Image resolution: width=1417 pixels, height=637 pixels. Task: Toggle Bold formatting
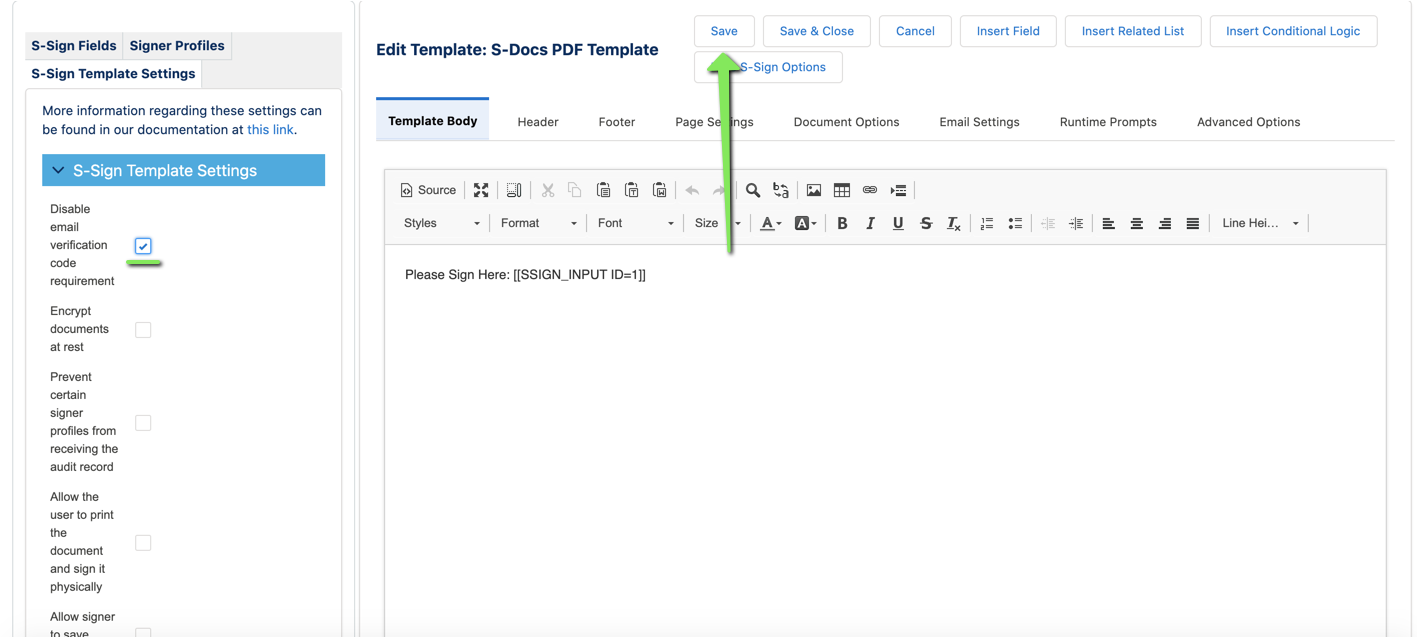[842, 223]
